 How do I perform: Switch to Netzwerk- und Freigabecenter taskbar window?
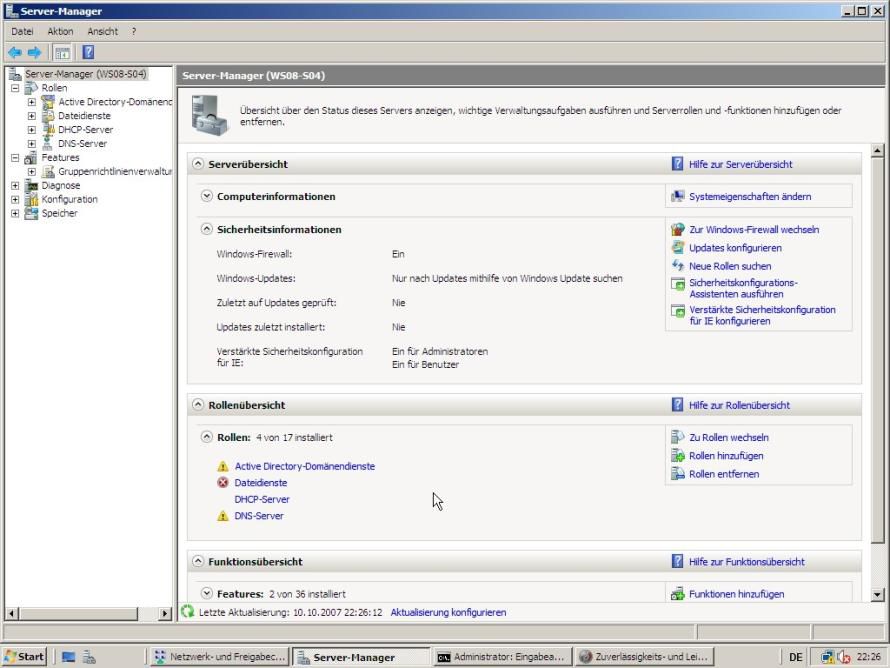pyautogui.click(x=220, y=657)
